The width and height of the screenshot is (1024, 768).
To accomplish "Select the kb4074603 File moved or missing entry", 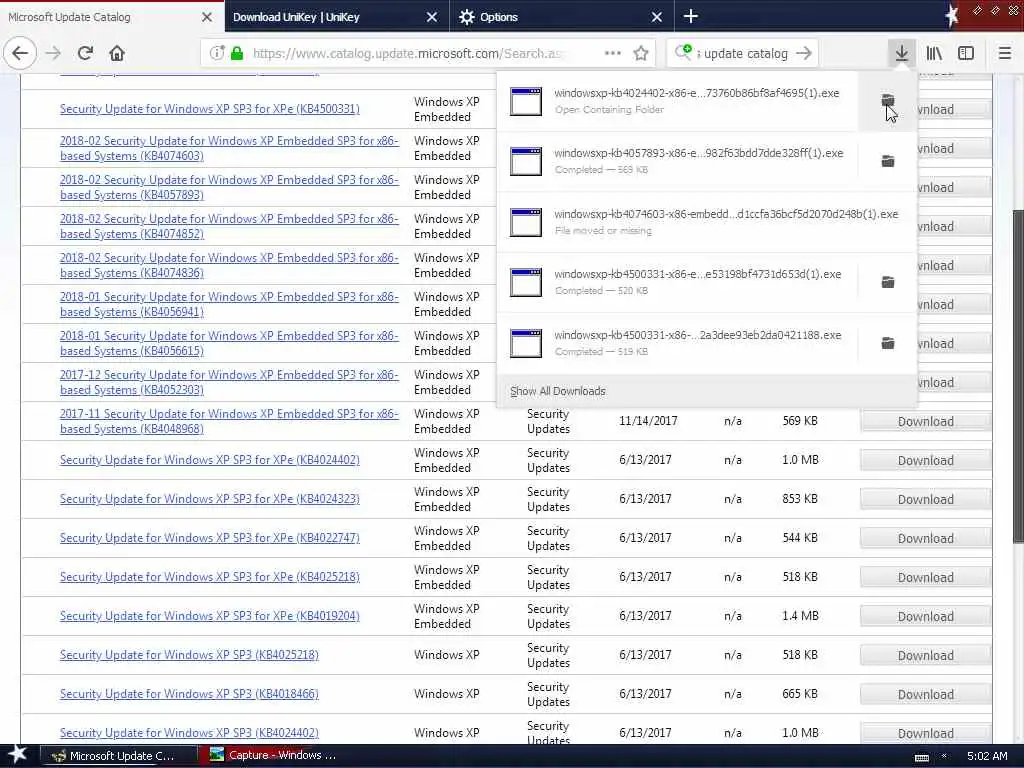I will pos(707,222).
